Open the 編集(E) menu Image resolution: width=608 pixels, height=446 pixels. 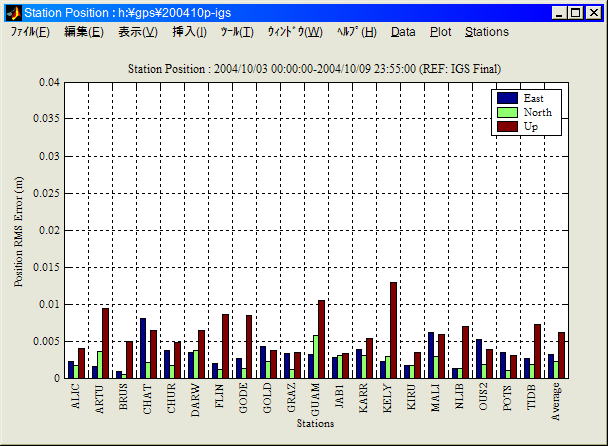pos(83,32)
